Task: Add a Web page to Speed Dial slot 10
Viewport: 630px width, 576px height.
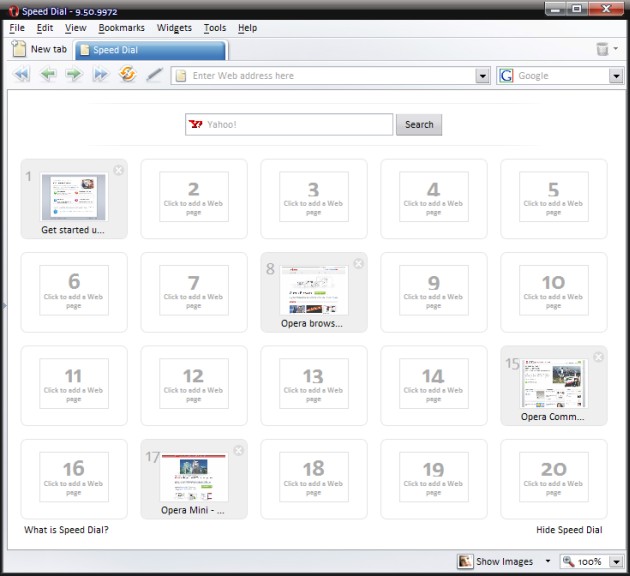Action: (554, 290)
